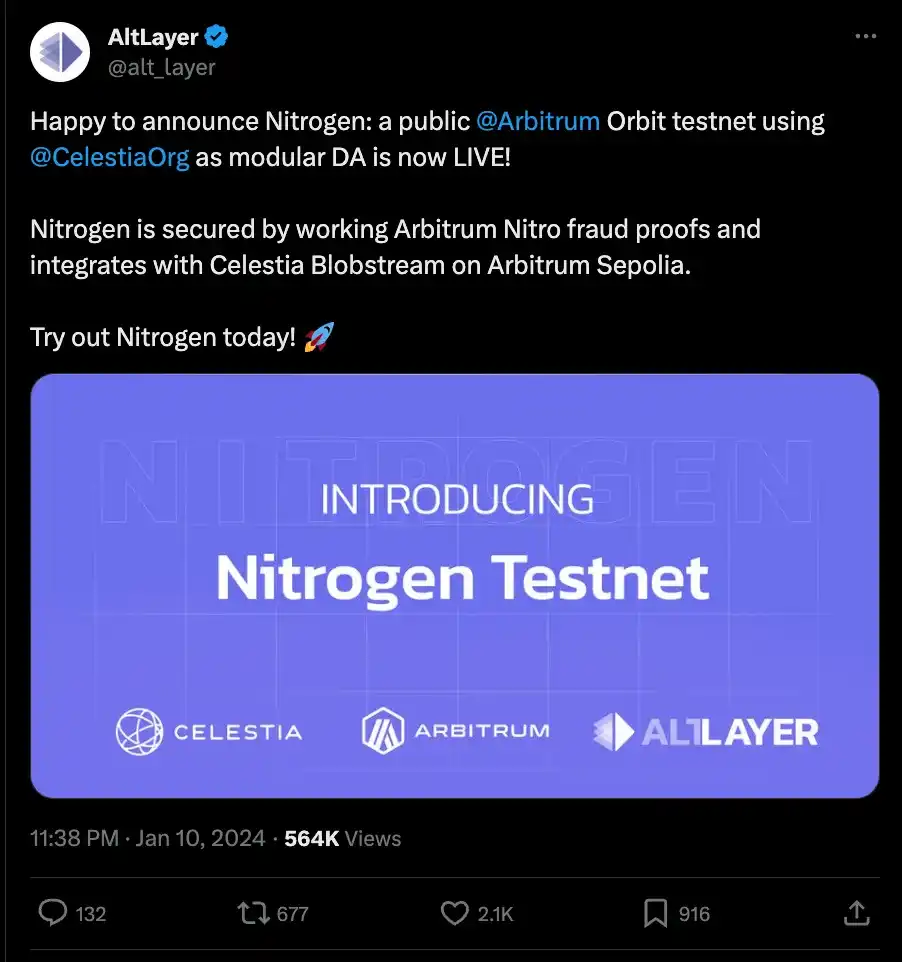Image resolution: width=902 pixels, height=962 pixels.
Task: Click the 11:38 PM timestamp
Action: click(x=74, y=839)
